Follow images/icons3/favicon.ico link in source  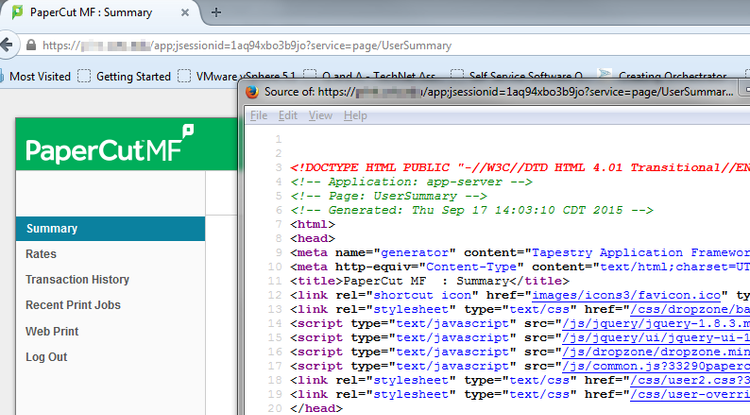(x=626, y=295)
